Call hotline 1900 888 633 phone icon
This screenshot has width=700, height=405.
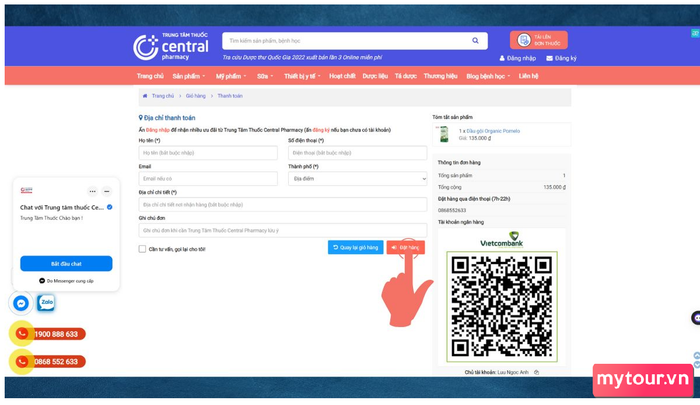(22, 334)
